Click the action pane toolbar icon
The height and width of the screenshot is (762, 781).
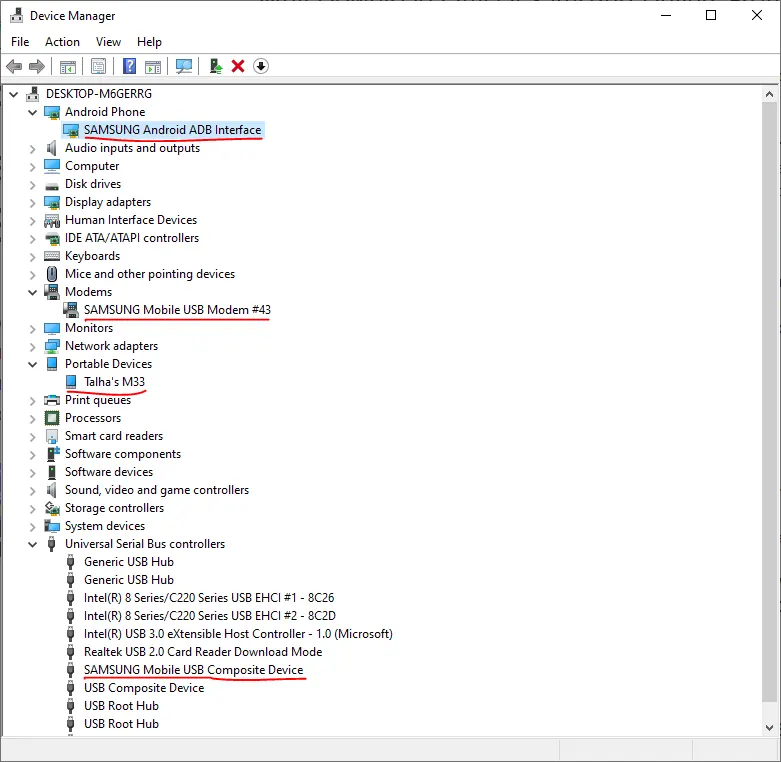tap(153, 66)
